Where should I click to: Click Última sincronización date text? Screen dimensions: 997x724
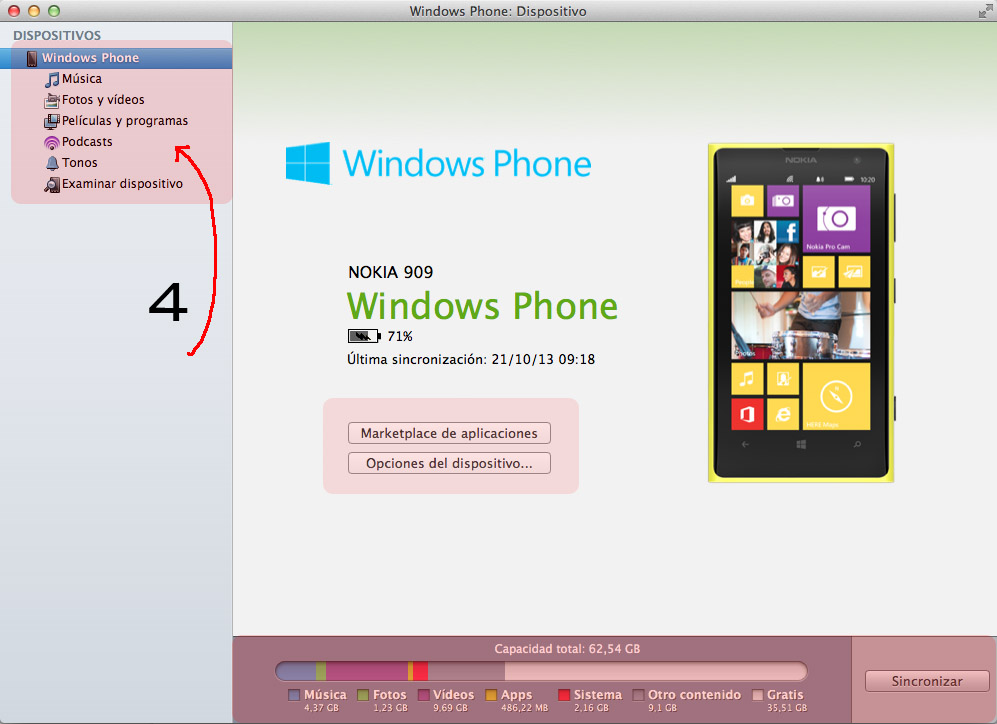tap(471, 359)
